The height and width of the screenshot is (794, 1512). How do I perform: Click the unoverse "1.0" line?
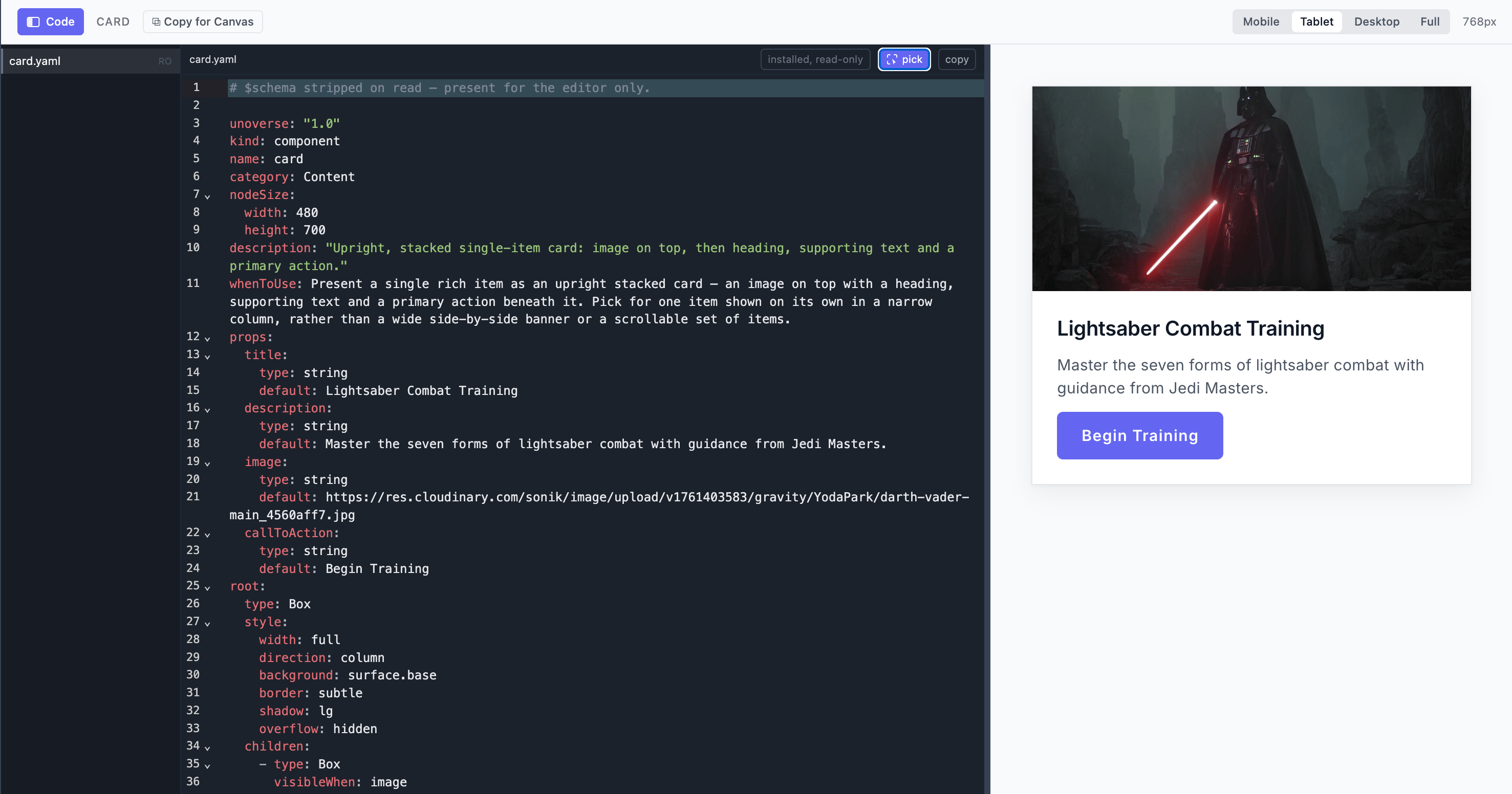285,124
